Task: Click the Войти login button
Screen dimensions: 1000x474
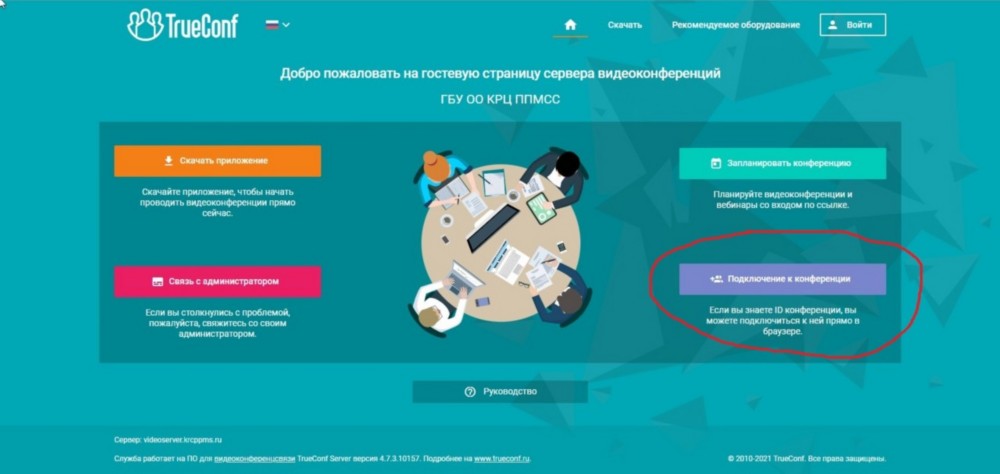Action: coord(852,25)
